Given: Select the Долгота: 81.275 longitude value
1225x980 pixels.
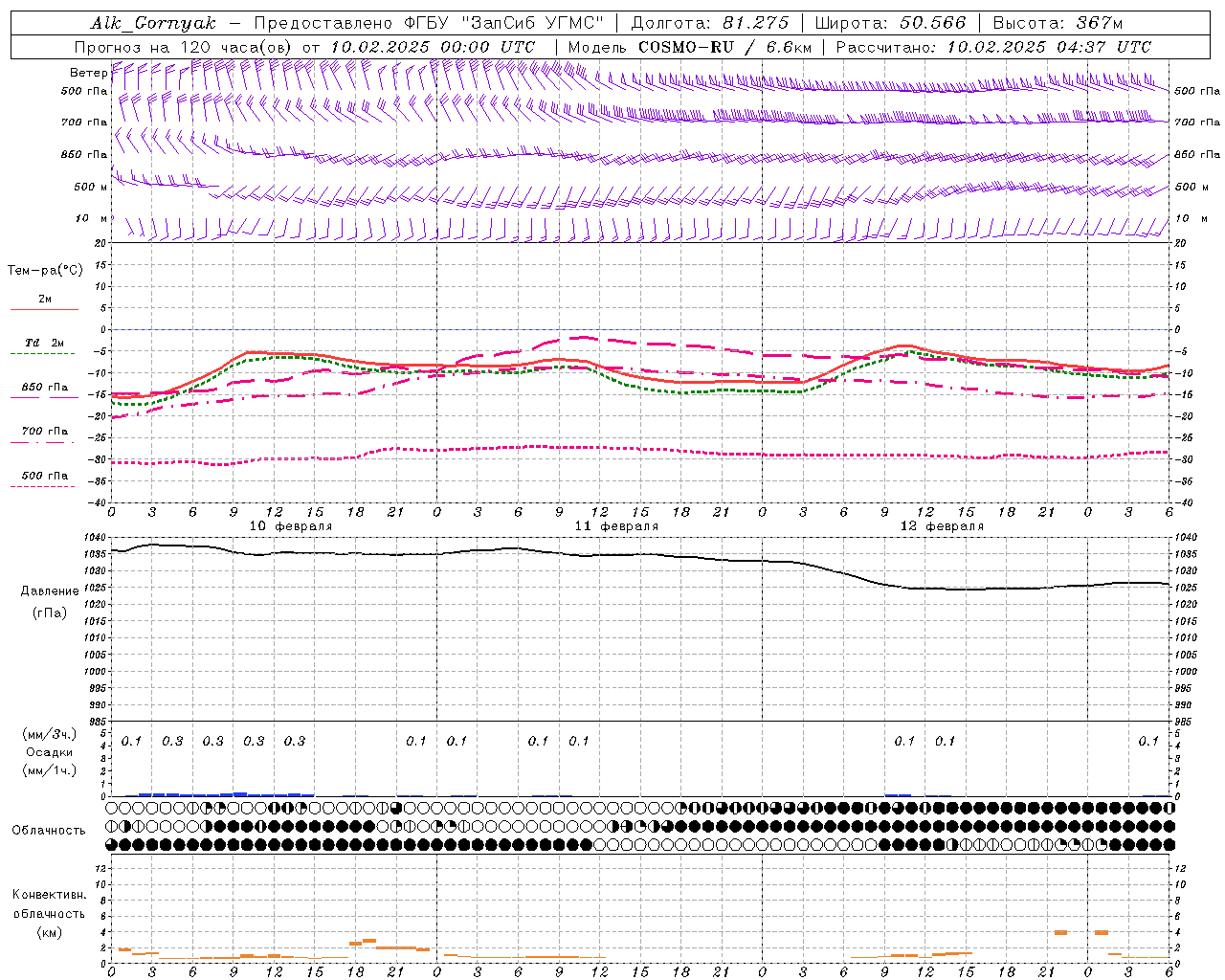Looking at the screenshot, I should coord(711,23).
